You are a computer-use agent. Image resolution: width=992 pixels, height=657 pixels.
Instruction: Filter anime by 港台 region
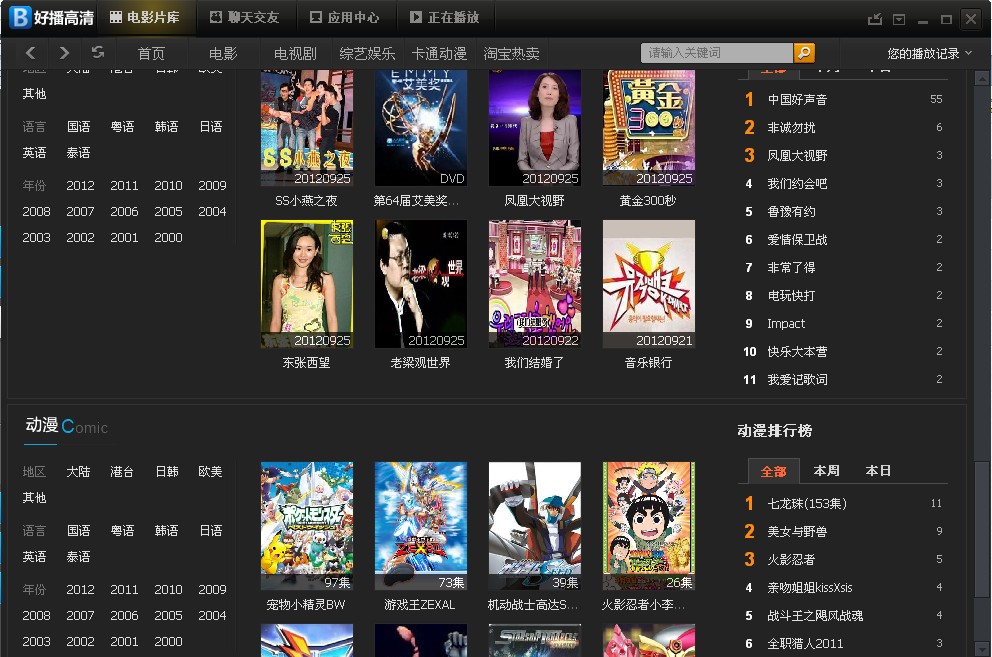pos(122,472)
